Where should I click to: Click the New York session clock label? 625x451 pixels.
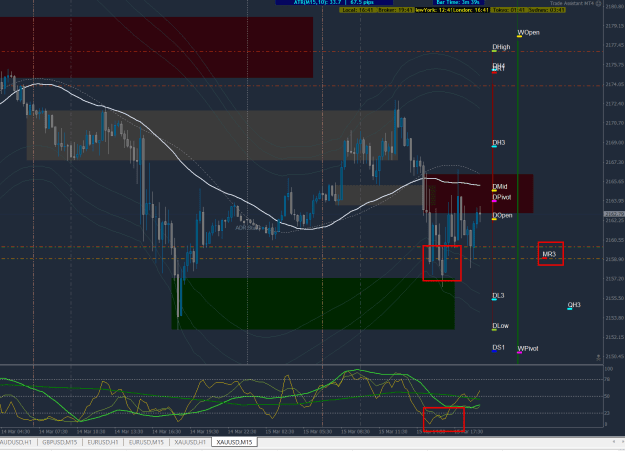point(434,10)
